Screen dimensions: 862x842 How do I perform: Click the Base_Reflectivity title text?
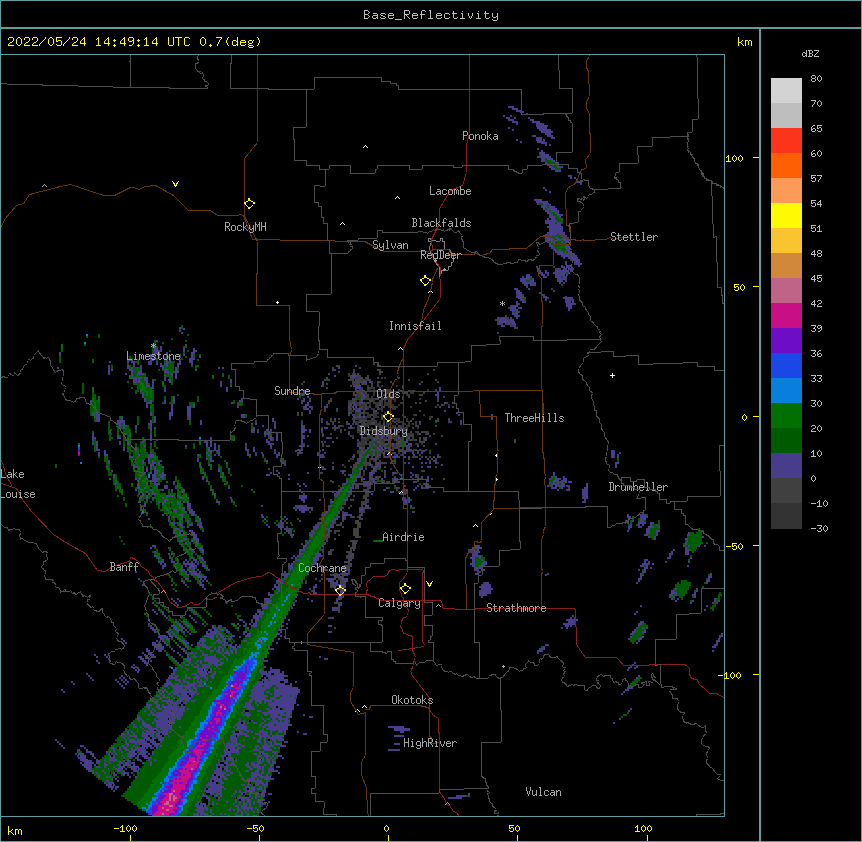pyautogui.click(x=431, y=15)
